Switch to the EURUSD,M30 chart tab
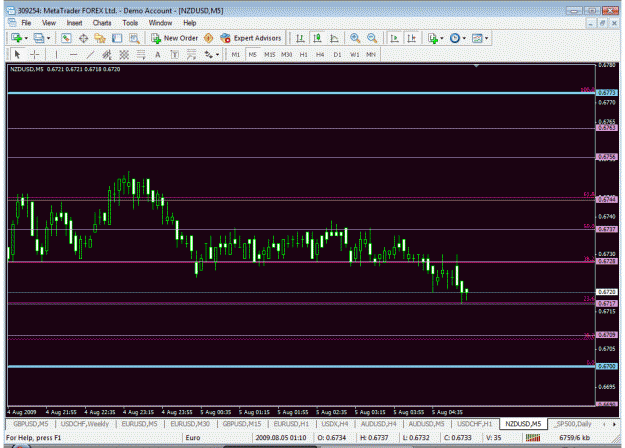Screen dimensions: 625x448 [190, 424]
